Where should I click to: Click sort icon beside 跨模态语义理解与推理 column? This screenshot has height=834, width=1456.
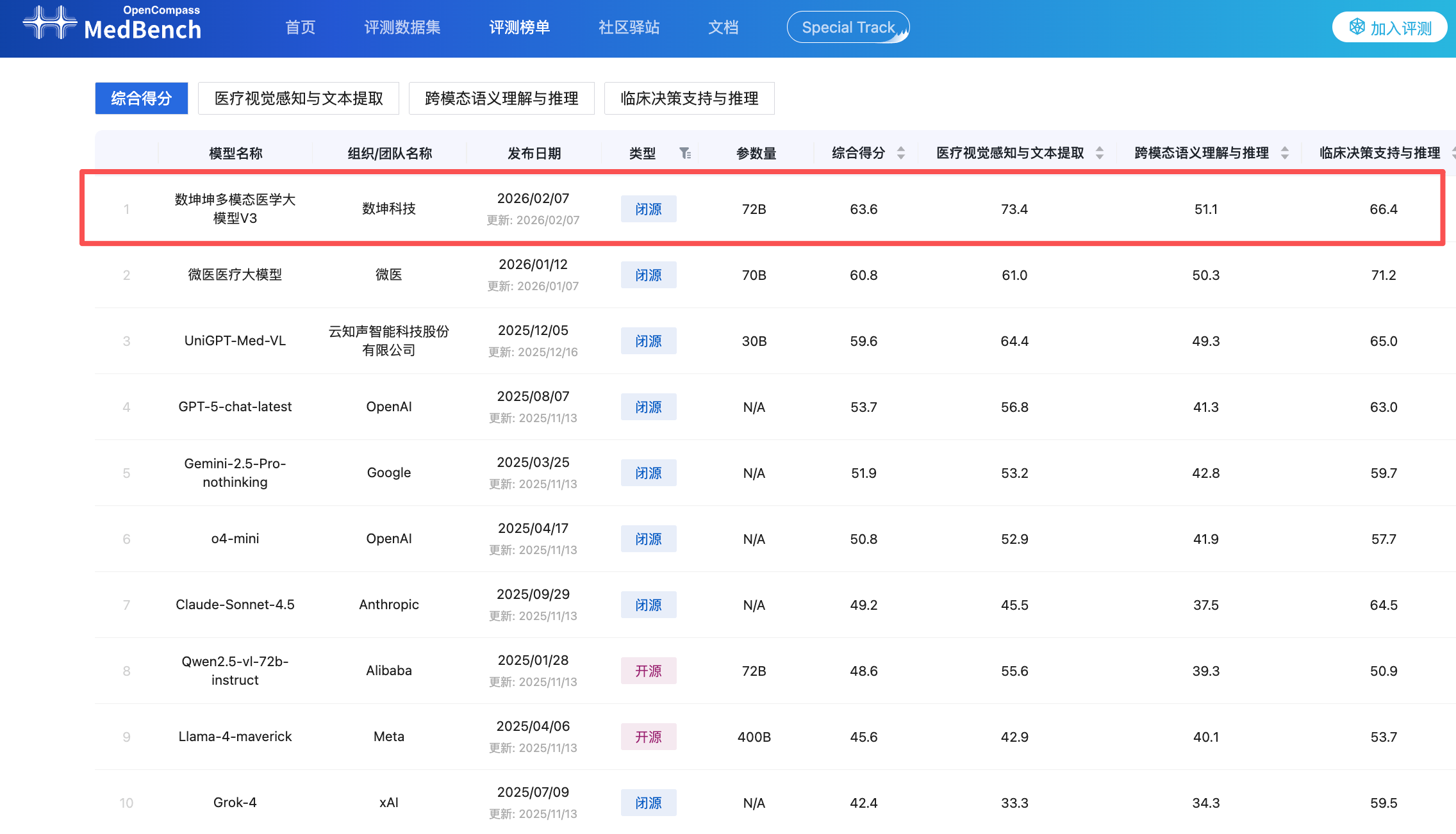[1285, 153]
